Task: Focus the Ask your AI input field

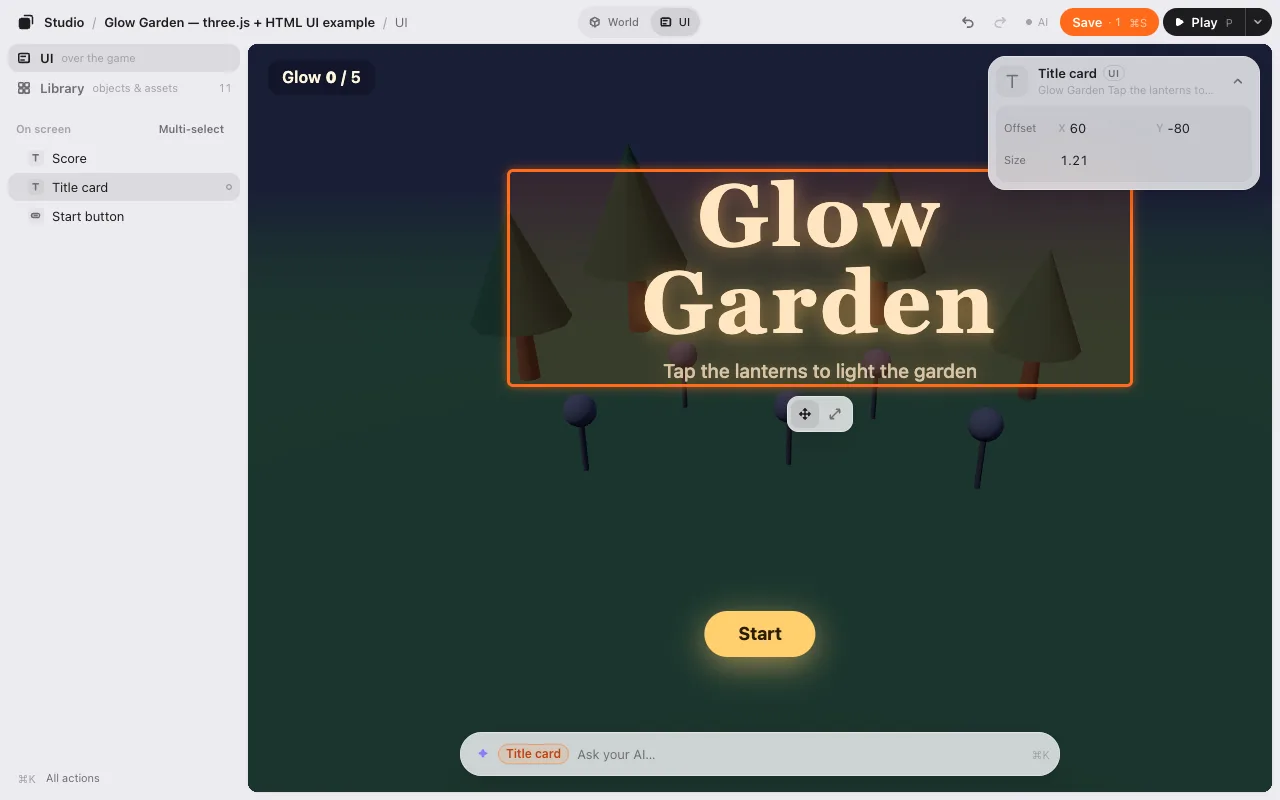Action: point(800,754)
